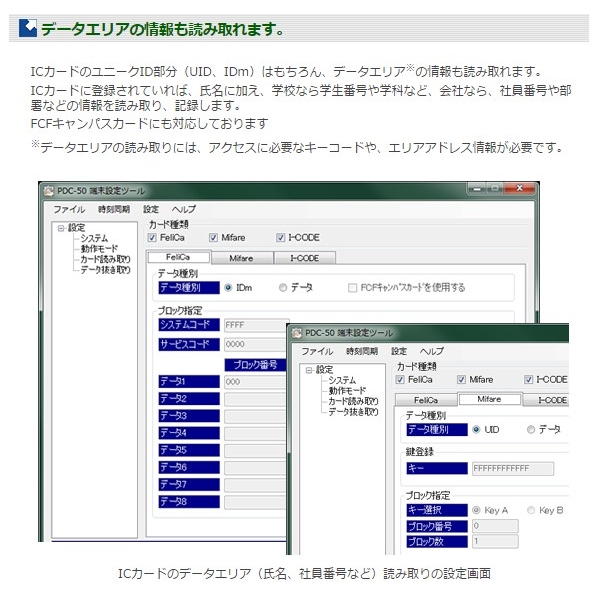Click the システムコード field showing FFFF
Image resolution: width=595 pixels, height=595 pixels.
[x=257, y=325]
